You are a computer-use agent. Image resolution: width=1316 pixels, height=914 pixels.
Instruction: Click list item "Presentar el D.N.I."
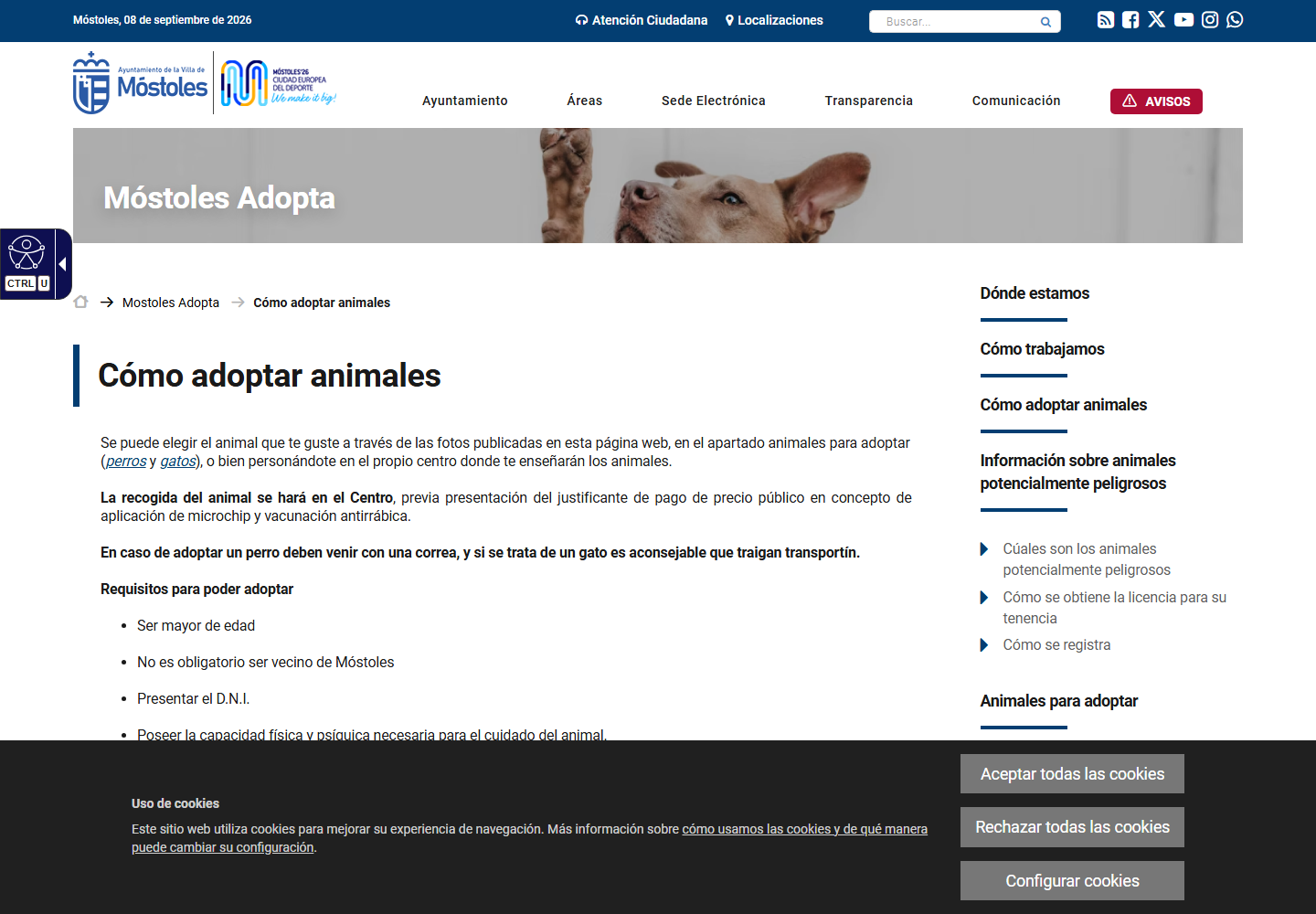193,699
